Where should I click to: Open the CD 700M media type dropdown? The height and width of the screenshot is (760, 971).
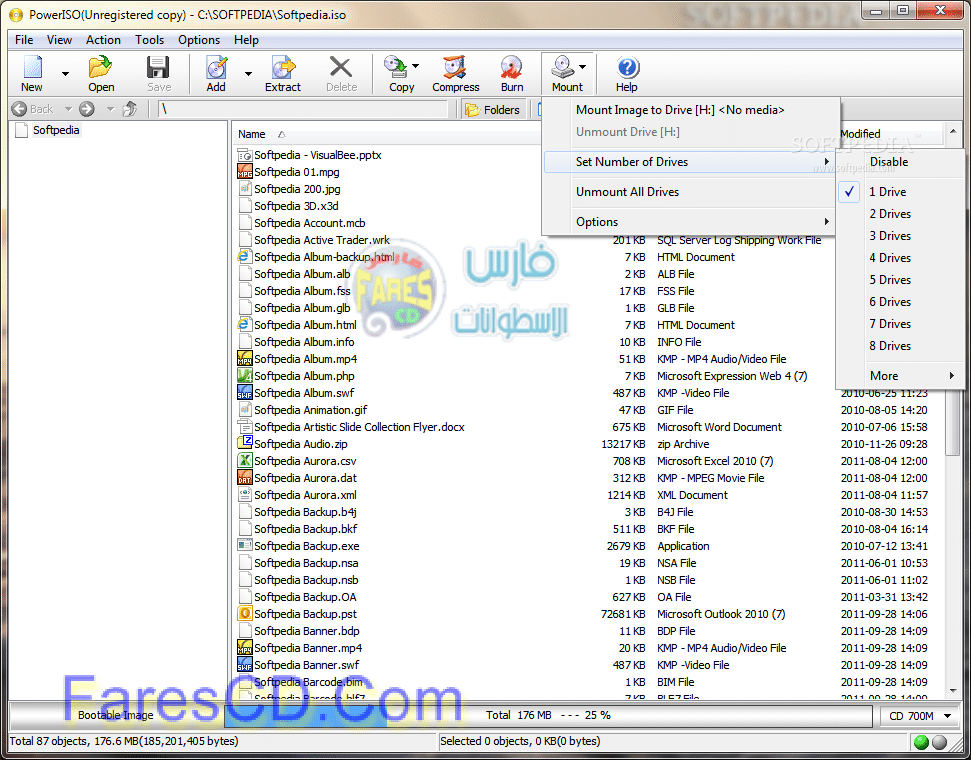pyautogui.click(x=919, y=716)
